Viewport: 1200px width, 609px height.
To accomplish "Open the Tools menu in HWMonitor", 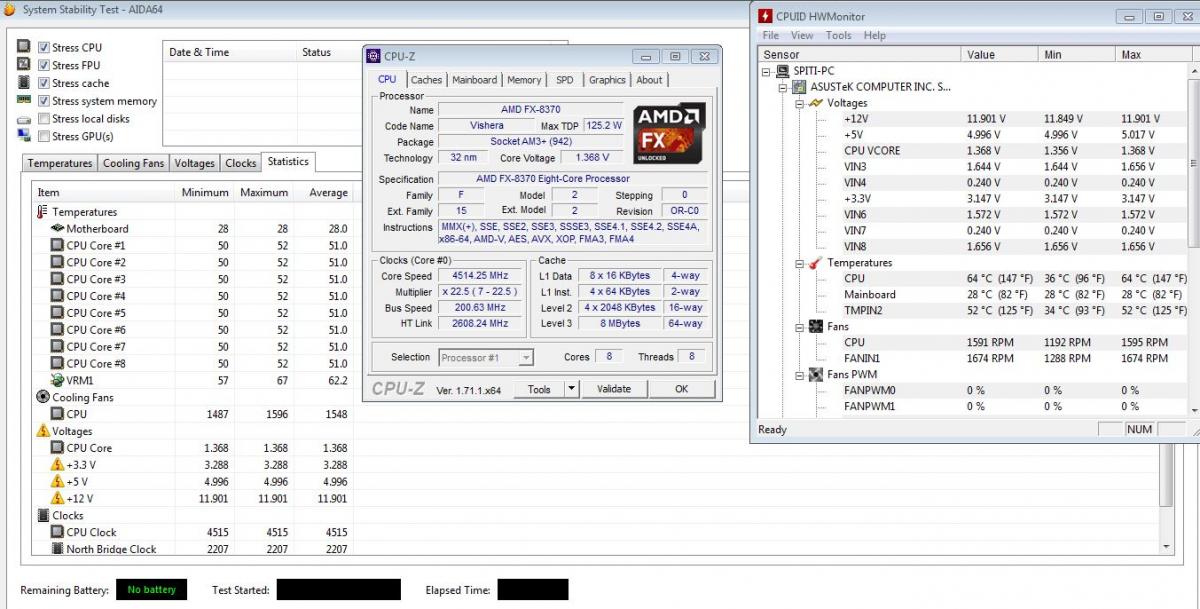I will click(x=839, y=35).
